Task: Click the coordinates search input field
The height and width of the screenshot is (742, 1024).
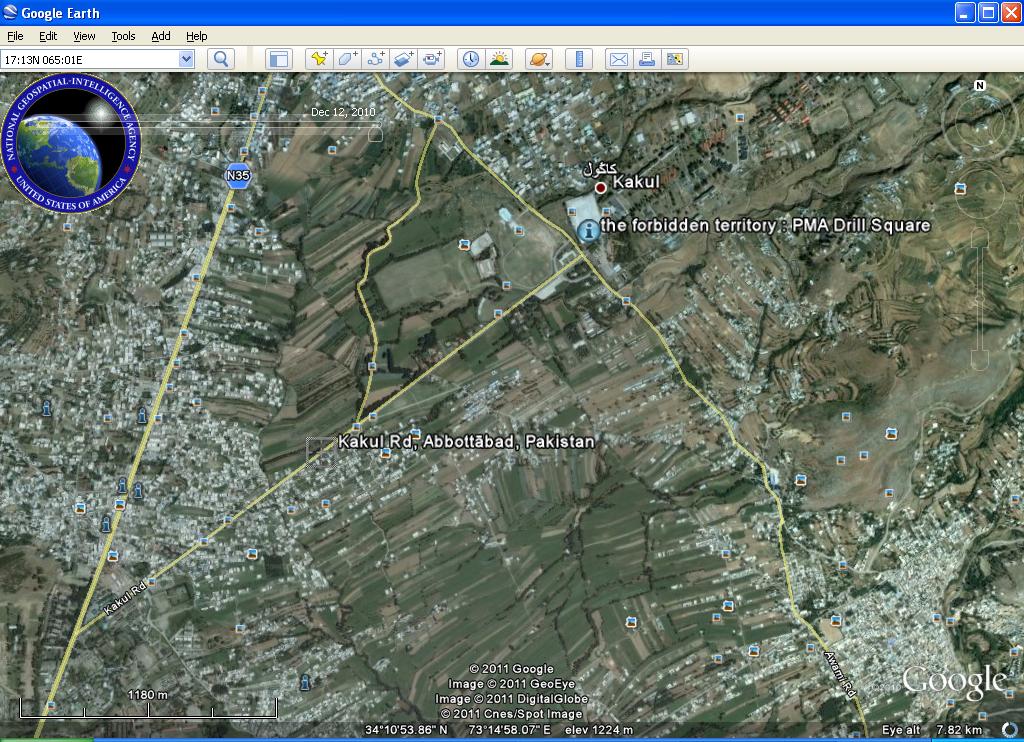Action: click(90, 59)
